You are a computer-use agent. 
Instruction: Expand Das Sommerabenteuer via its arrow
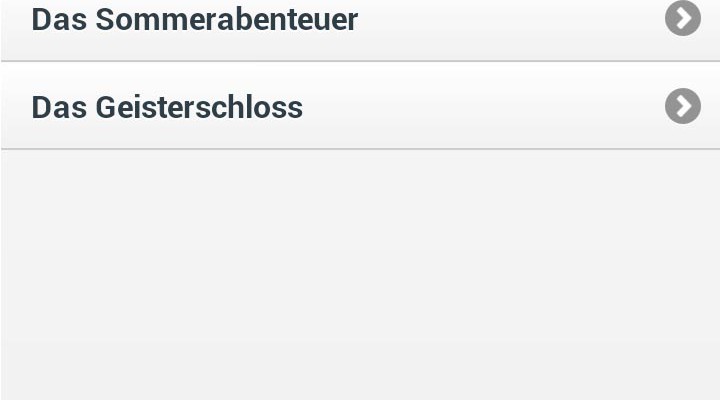pos(683,18)
